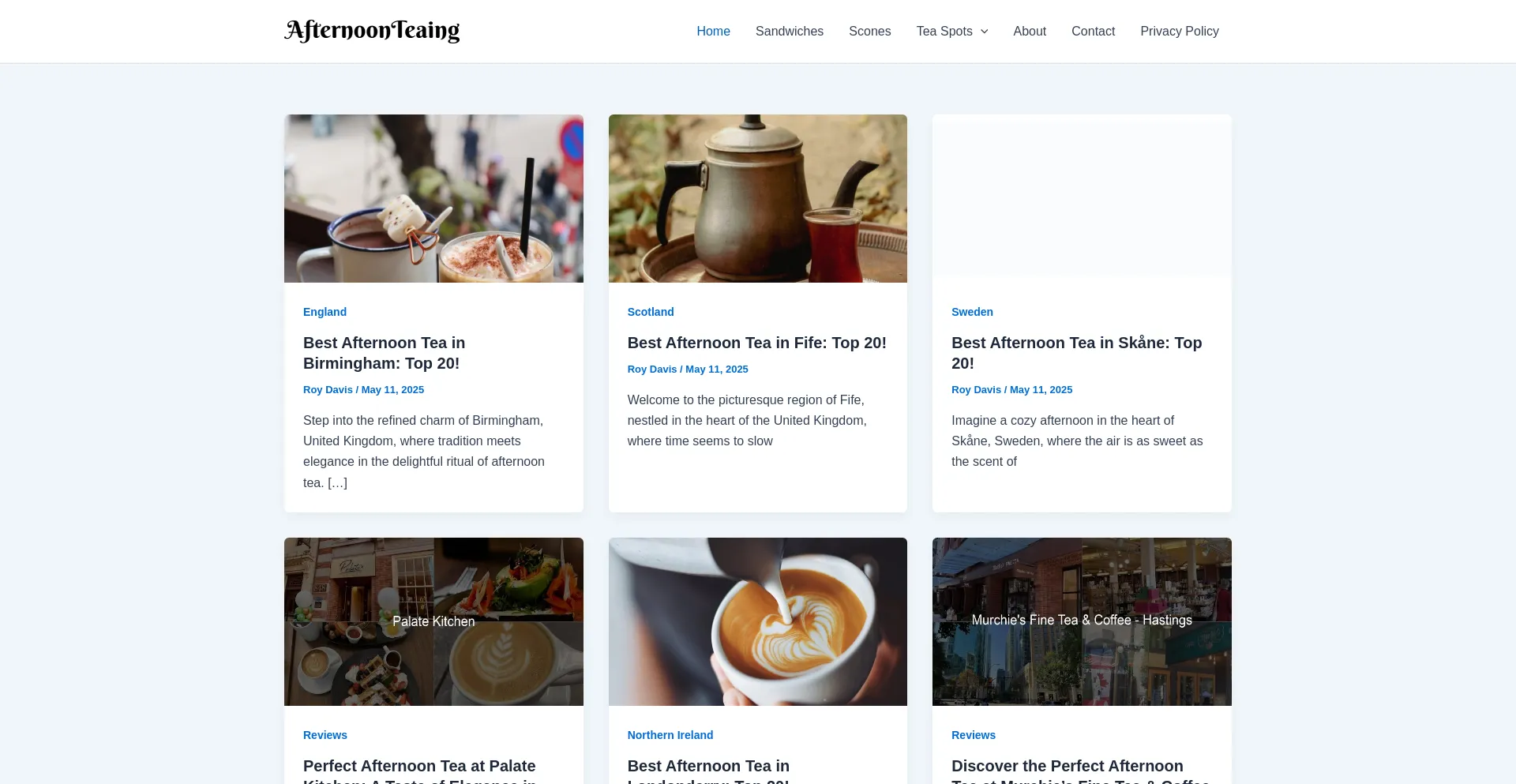Expand the Tea Spots dropdown arrow

[984, 32]
